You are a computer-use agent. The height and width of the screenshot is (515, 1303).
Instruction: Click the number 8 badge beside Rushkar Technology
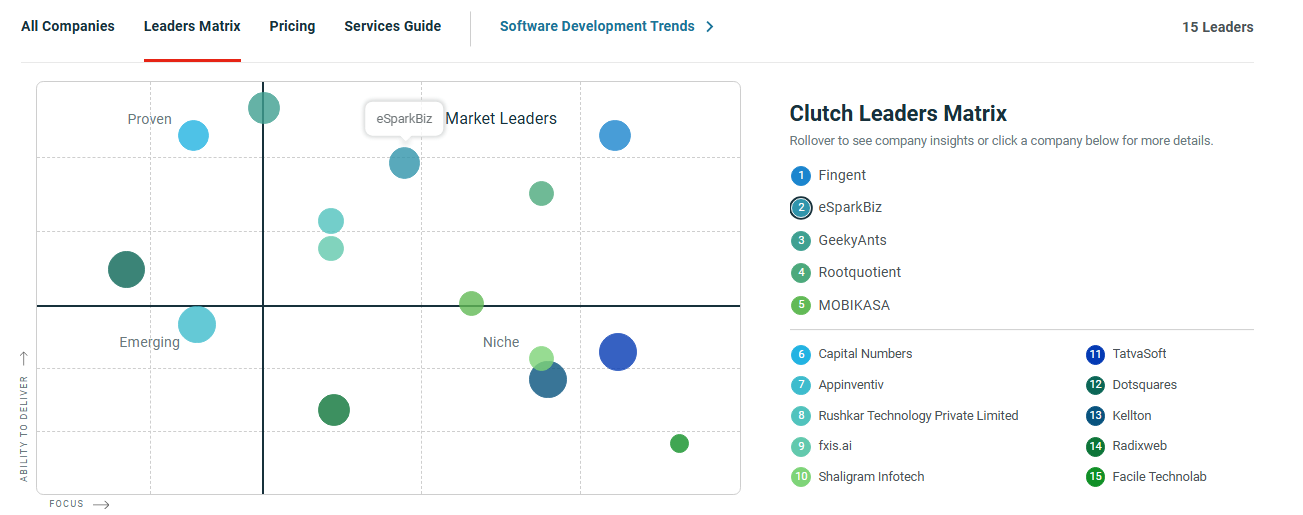(800, 416)
